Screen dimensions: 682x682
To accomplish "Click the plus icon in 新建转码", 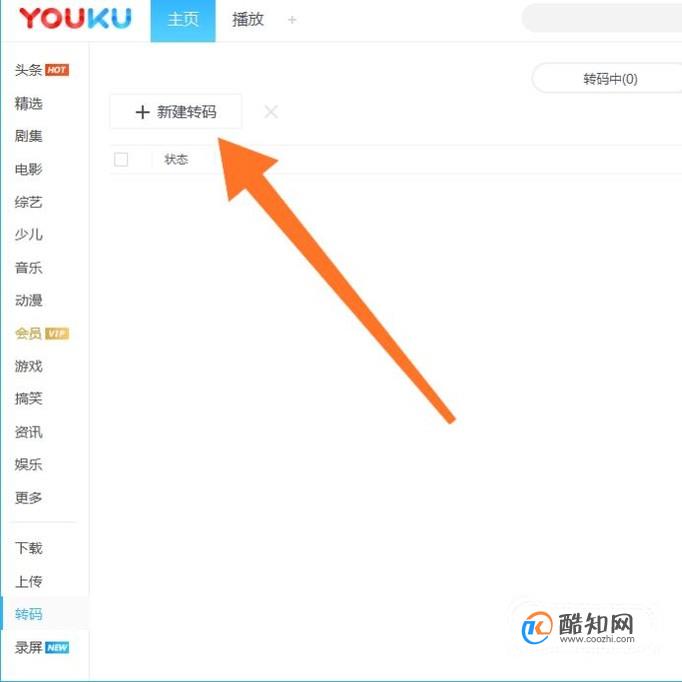I will [x=142, y=112].
